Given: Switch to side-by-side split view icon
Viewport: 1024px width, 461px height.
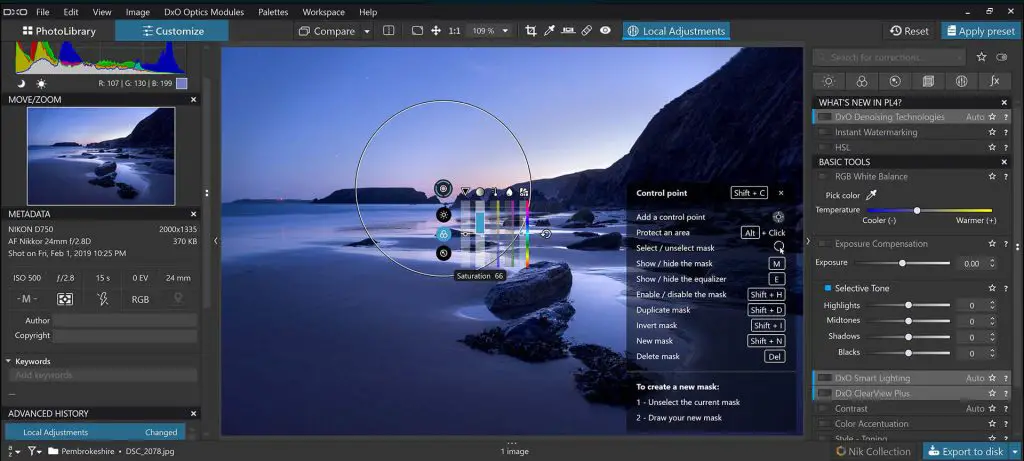Looking at the screenshot, I should point(389,31).
